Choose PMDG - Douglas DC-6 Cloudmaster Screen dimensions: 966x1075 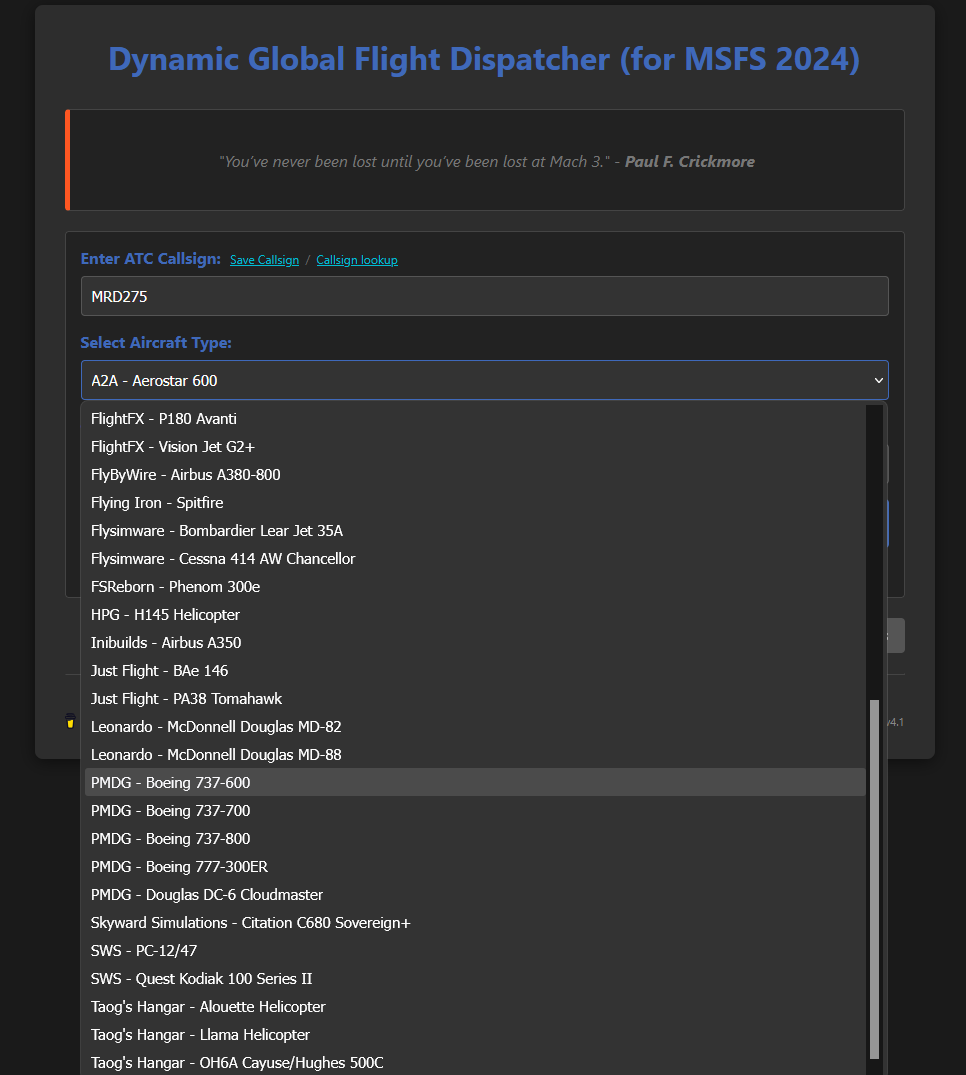[x=475, y=895]
